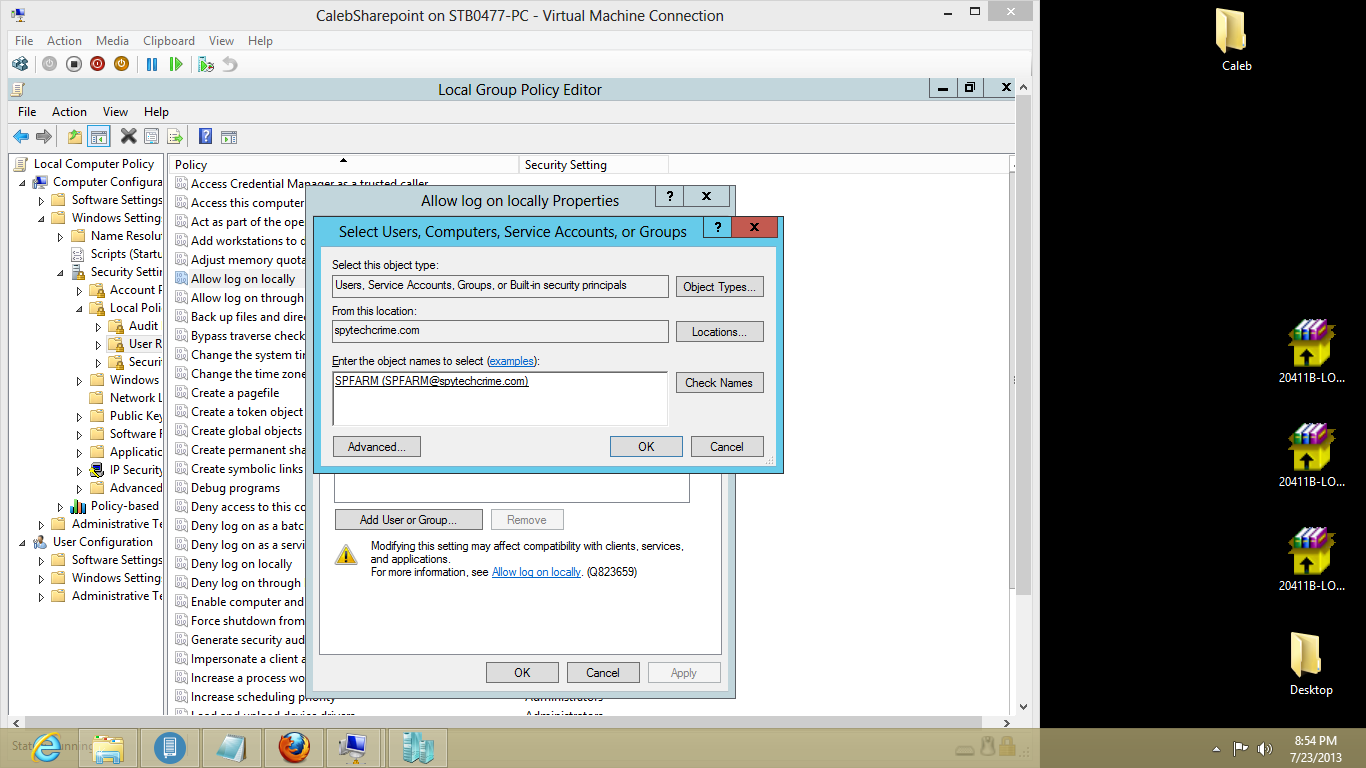Image resolution: width=1366 pixels, height=768 pixels.
Task: Click the grey Forward arrow in Group Policy toolbar
Action: [x=43, y=137]
